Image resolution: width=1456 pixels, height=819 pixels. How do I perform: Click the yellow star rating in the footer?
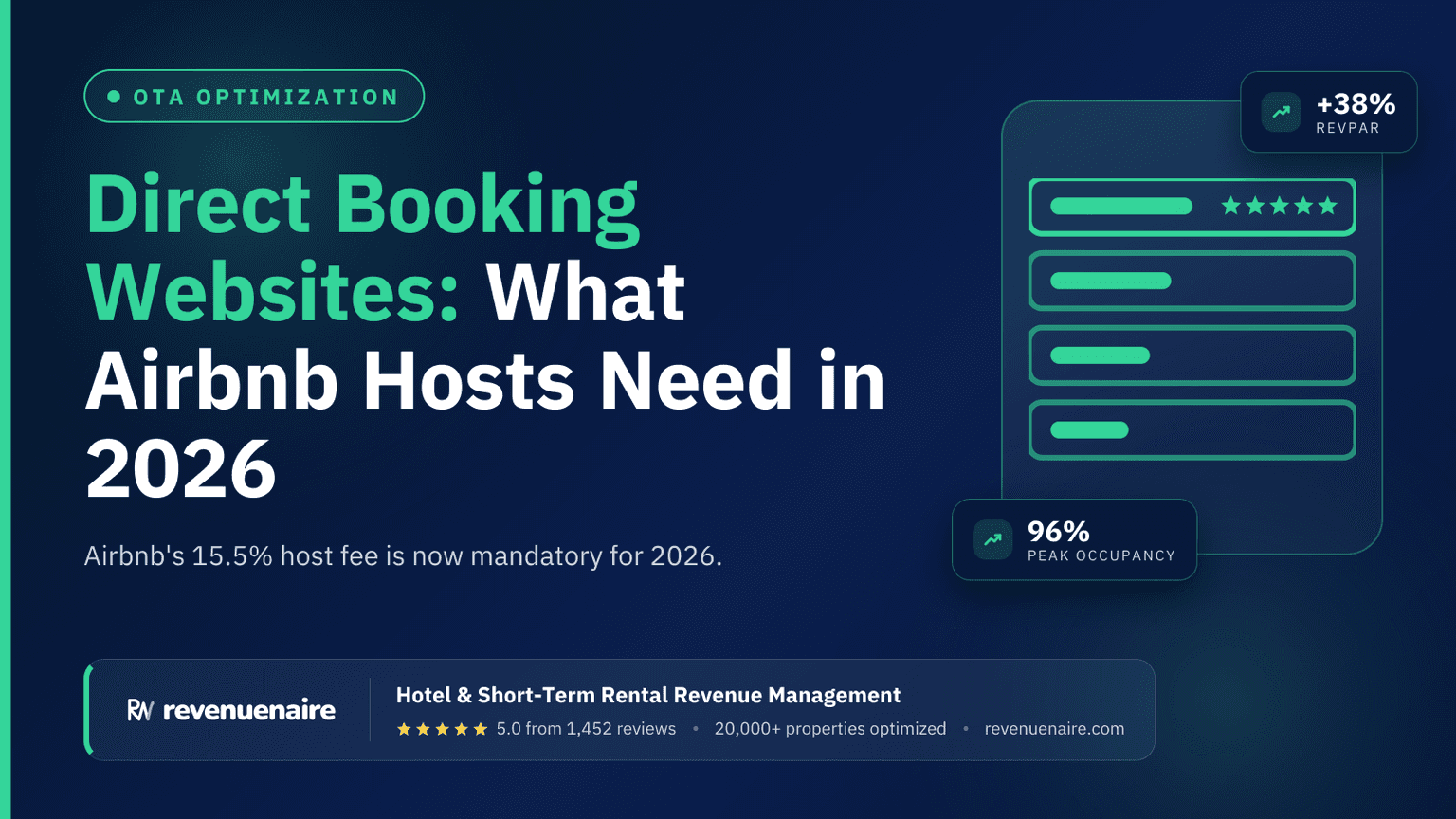click(x=442, y=729)
